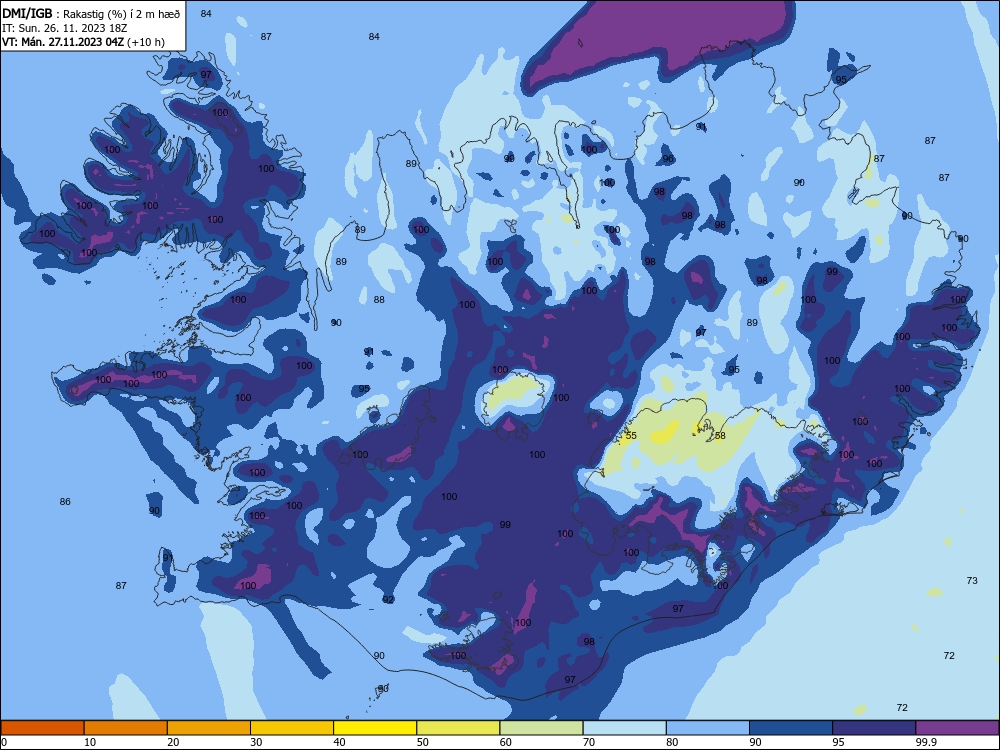Click the legend tick label 99.9

coord(926,742)
